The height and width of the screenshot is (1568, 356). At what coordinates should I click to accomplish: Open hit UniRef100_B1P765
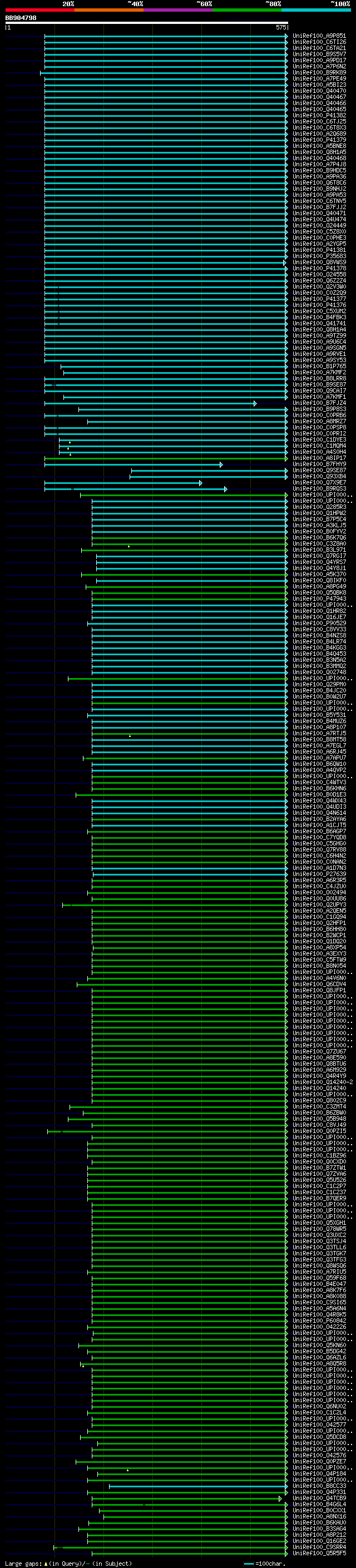[x=319, y=367]
